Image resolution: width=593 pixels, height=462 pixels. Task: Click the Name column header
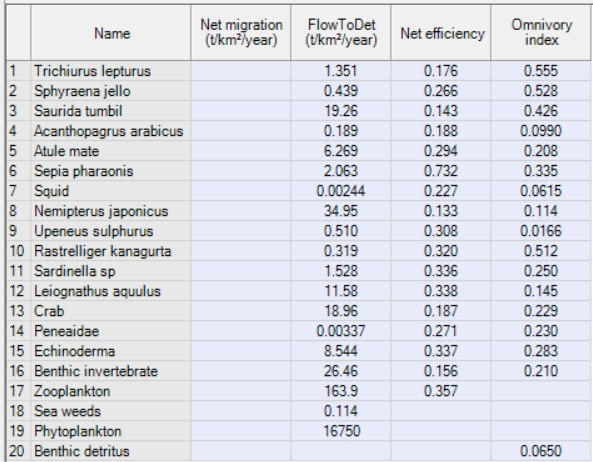coord(111,33)
